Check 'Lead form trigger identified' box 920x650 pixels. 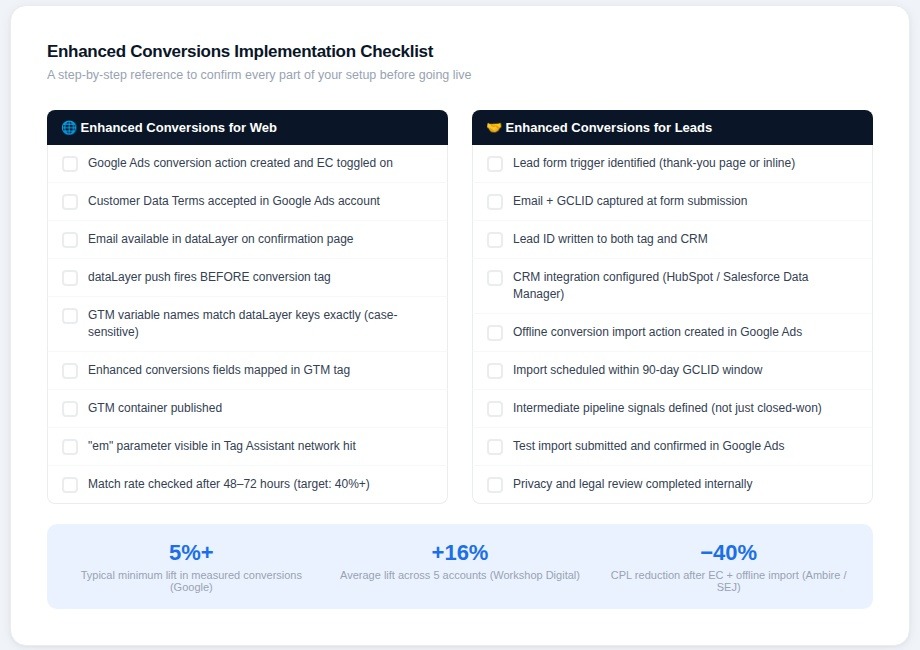coord(495,164)
